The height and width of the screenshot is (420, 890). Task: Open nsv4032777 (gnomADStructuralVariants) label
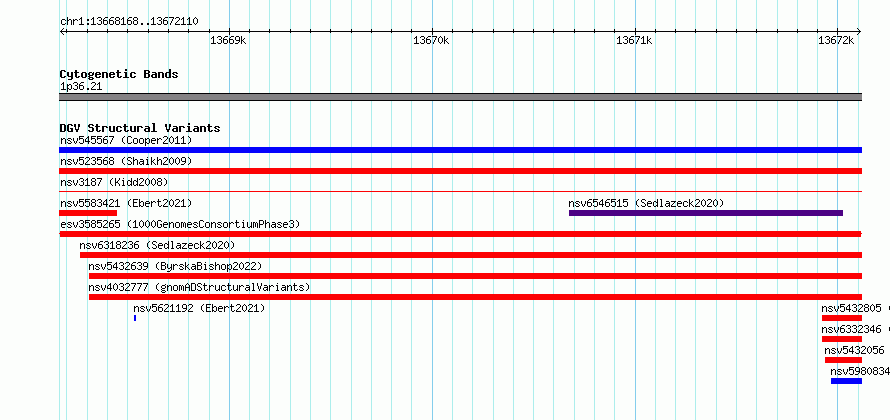[199, 287]
